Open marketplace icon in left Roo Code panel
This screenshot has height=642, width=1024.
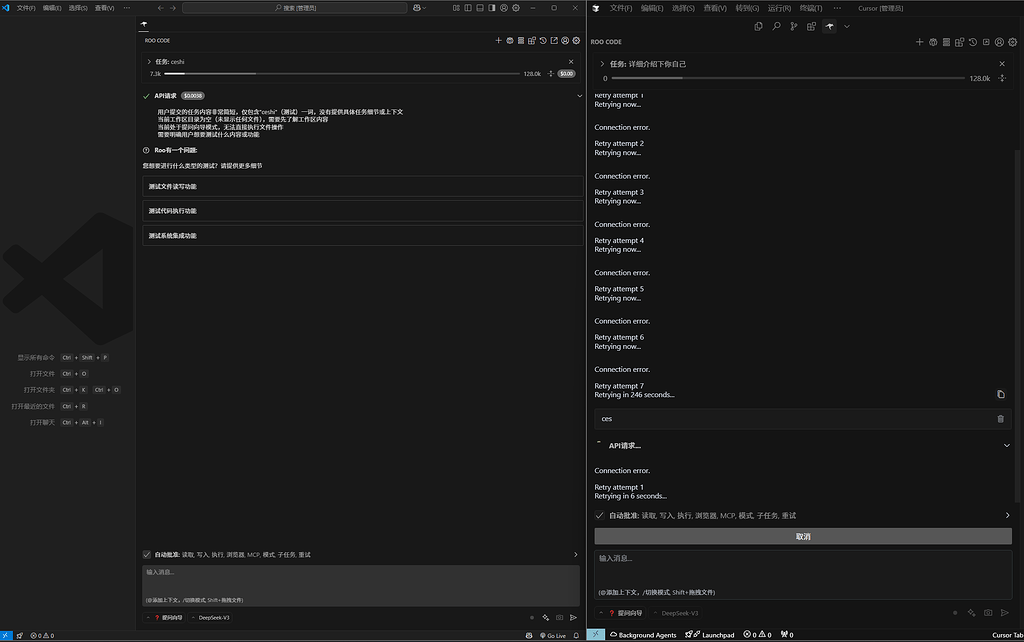click(x=532, y=40)
